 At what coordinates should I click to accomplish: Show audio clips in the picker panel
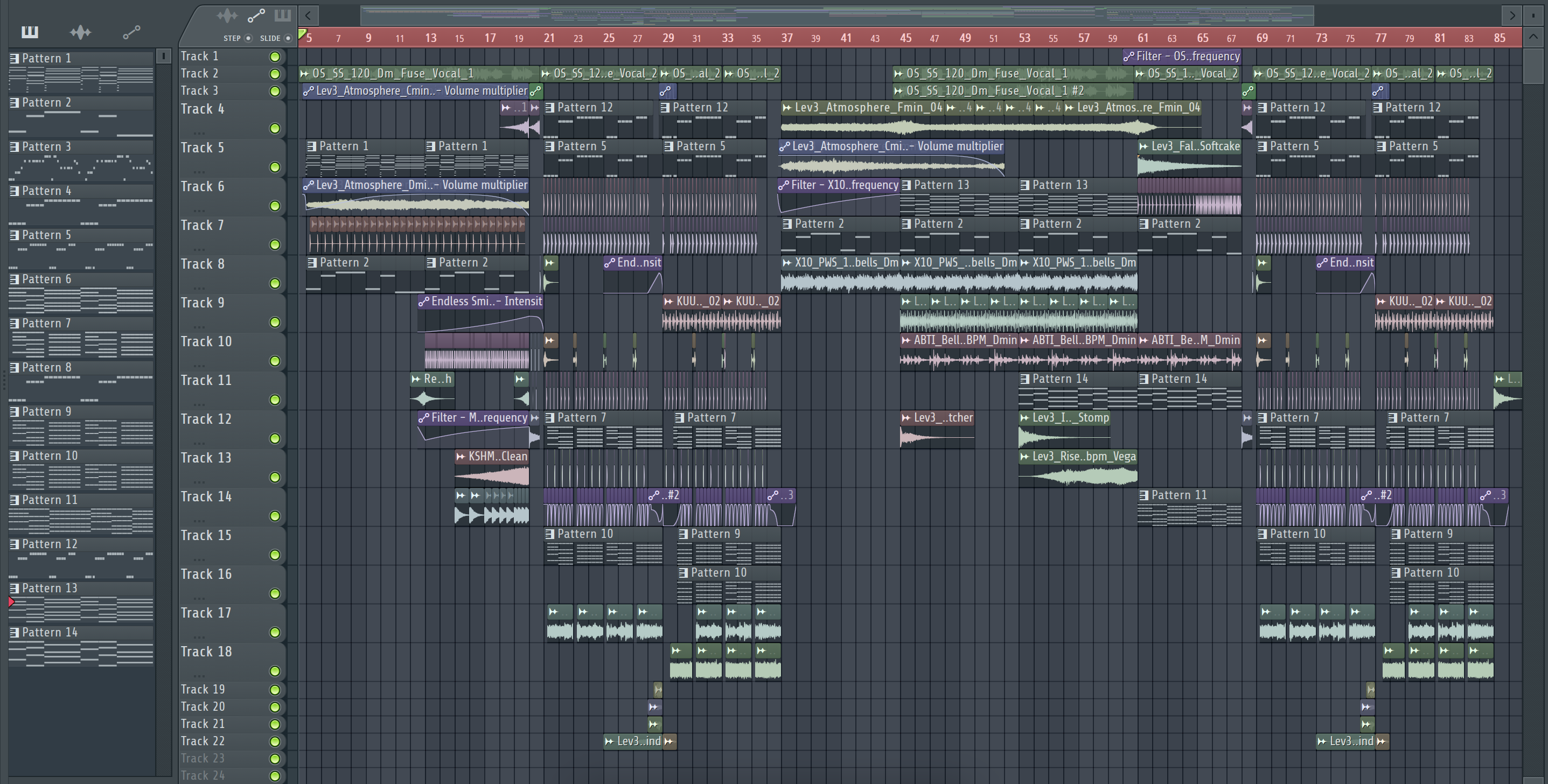(x=80, y=32)
